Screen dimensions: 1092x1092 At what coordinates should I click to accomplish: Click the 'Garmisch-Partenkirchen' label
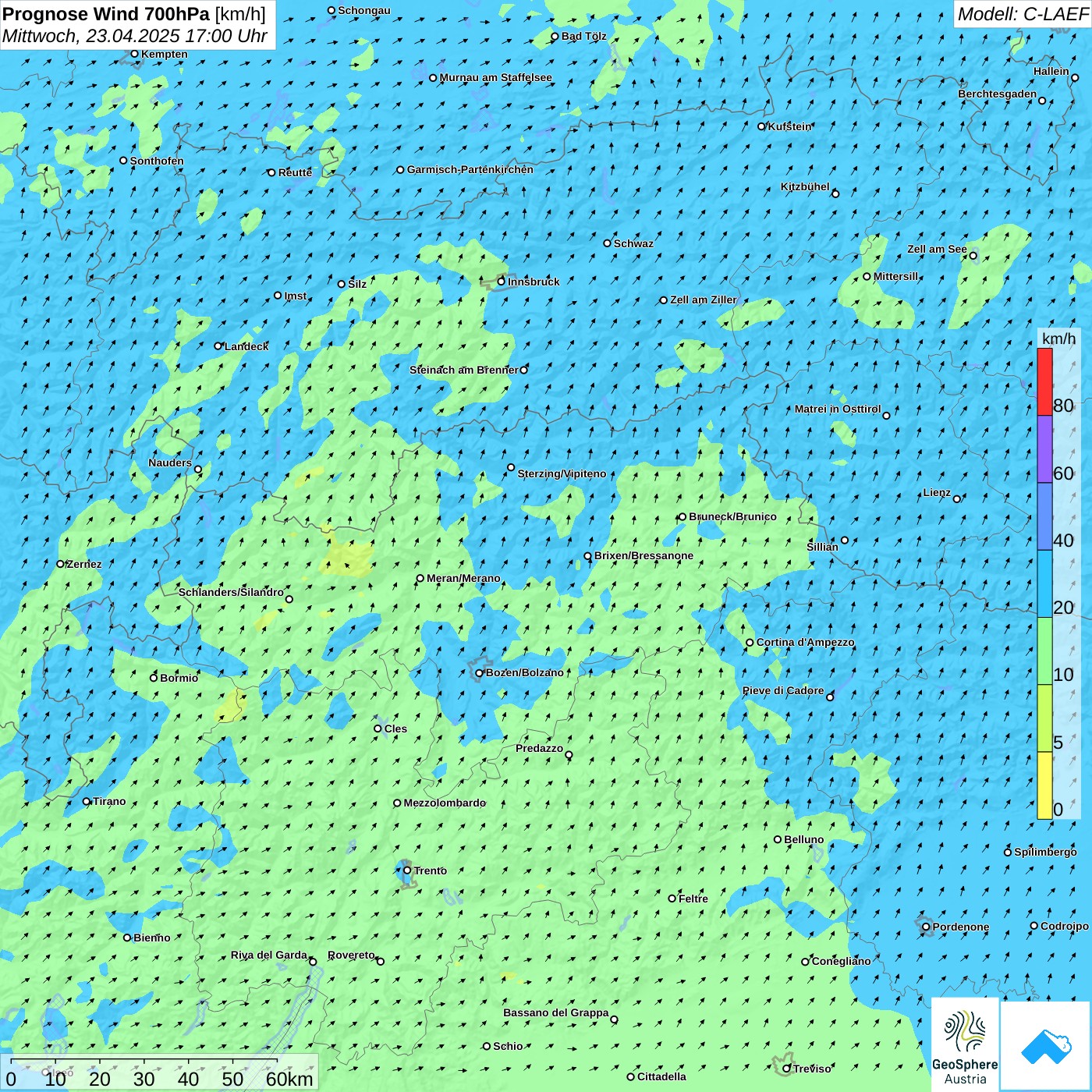pos(470,169)
